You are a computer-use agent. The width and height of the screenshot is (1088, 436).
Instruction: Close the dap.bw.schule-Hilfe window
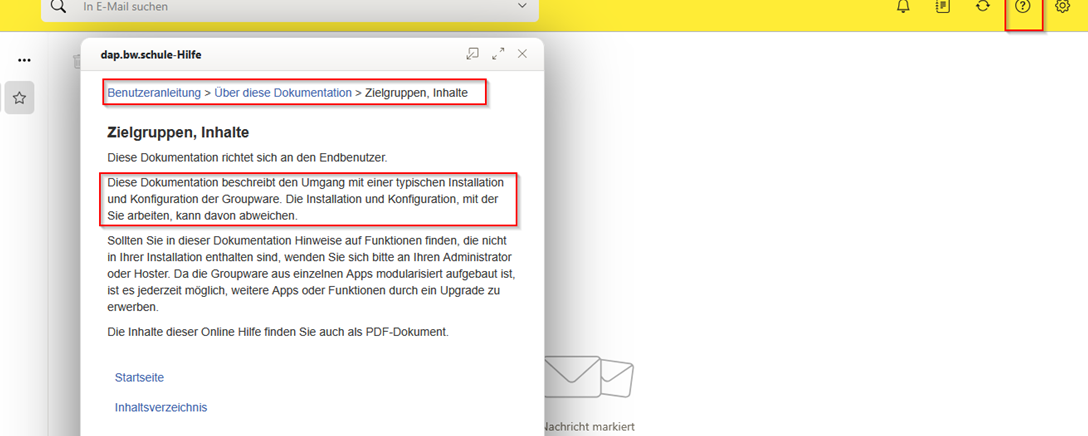(x=522, y=54)
